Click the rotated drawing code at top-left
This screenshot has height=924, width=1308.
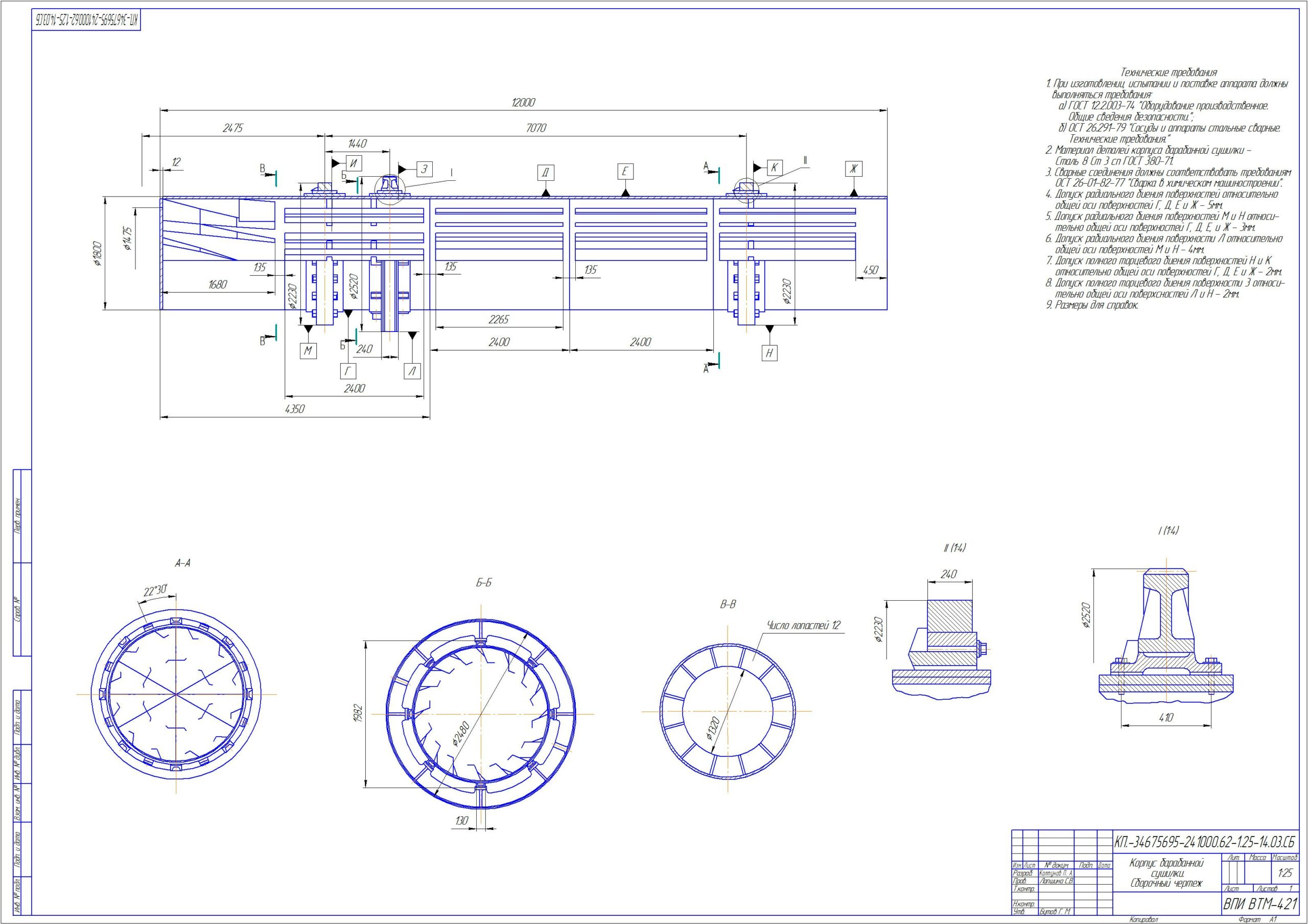point(85,20)
